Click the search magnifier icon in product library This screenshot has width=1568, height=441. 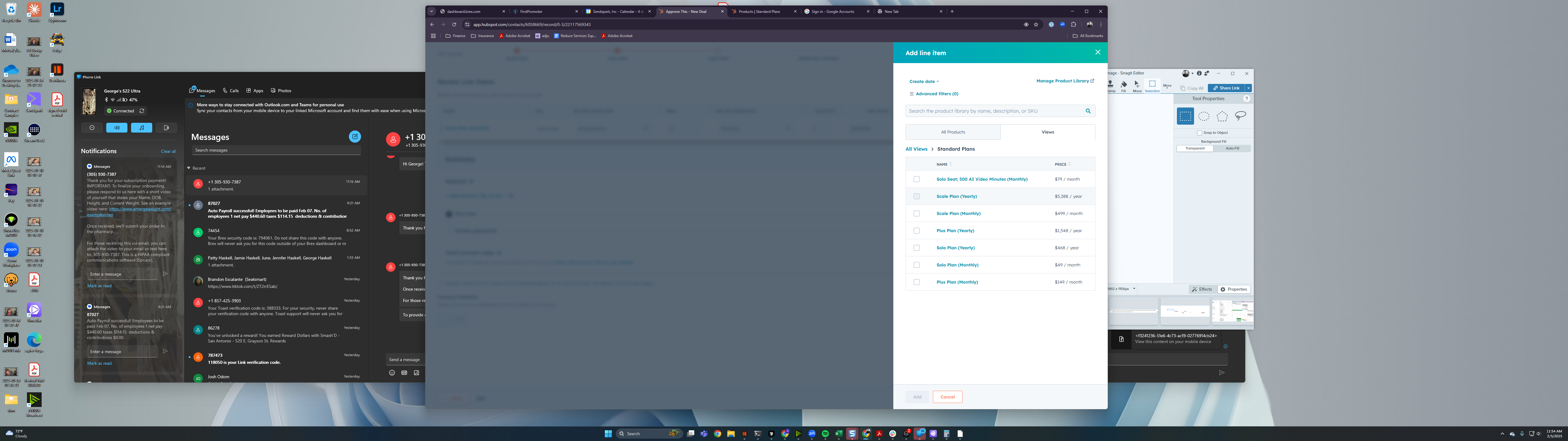[1088, 111]
